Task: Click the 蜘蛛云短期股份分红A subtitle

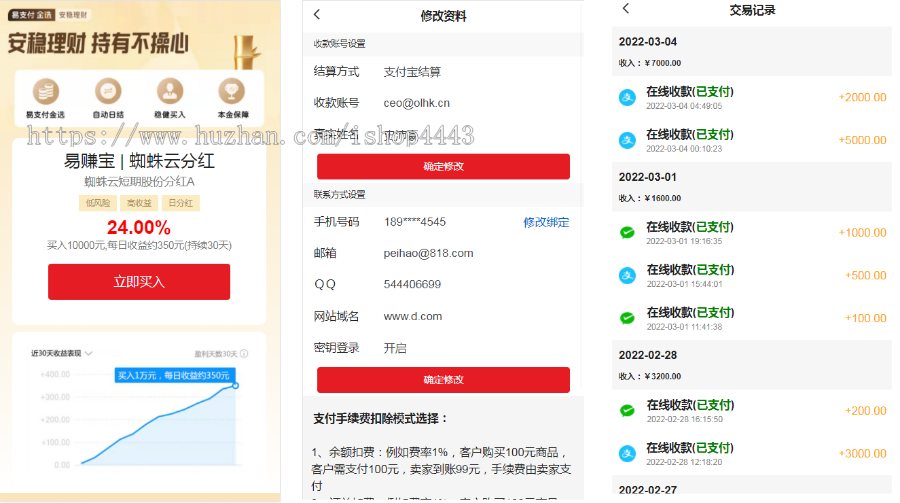Action: pyautogui.click(x=139, y=182)
